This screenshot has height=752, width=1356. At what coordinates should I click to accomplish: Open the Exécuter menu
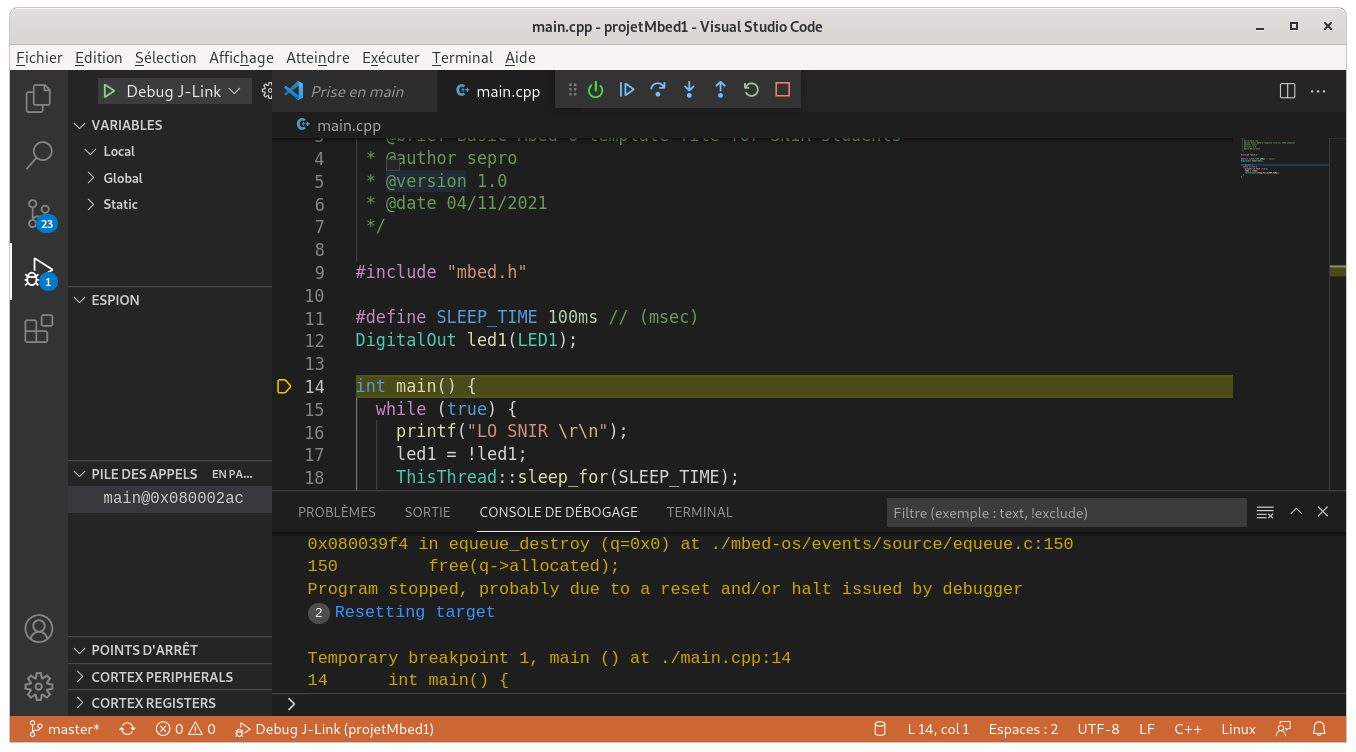coord(391,58)
